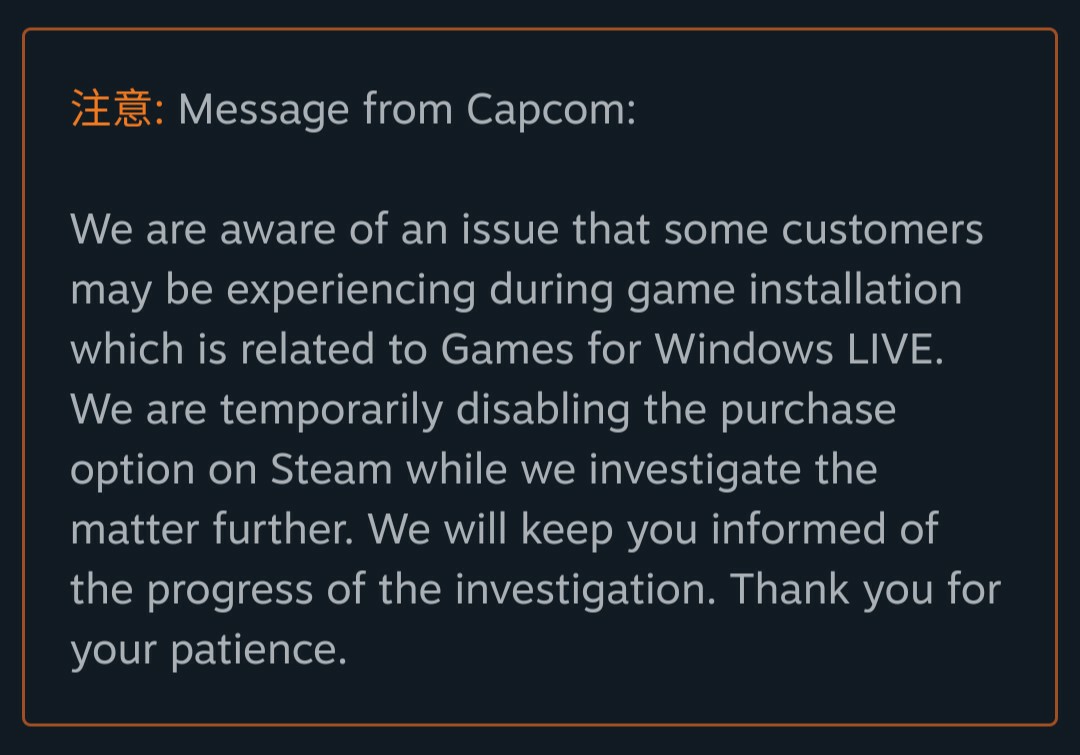1080x755 pixels.
Task: Click the text 'Games for Windows LIVE'
Action: pyautogui.click(x=689, y=350)
